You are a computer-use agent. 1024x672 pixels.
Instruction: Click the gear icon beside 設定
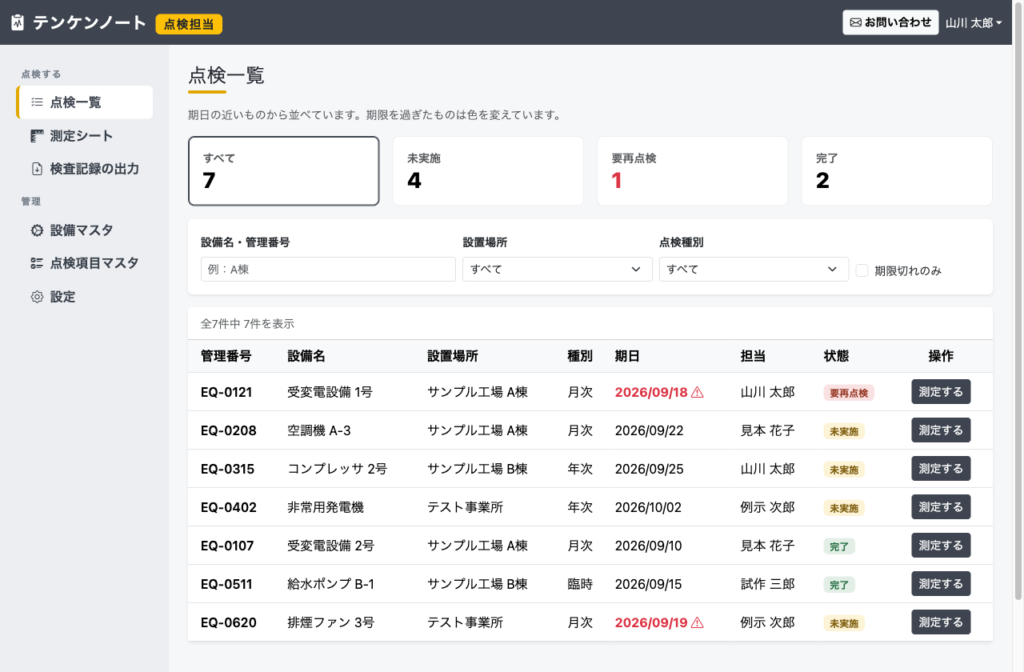pyautogui.click(x=37, y=296)
